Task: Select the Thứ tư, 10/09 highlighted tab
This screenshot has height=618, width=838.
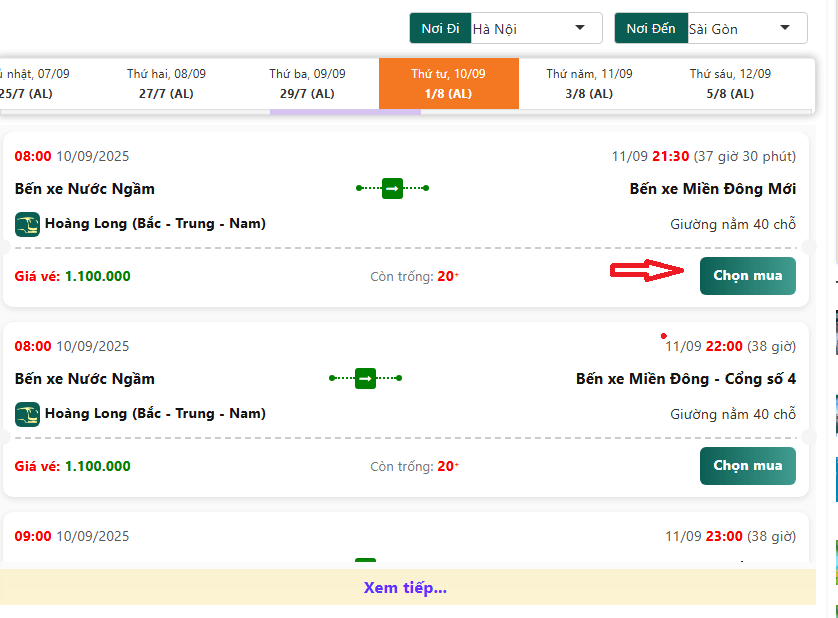Action: tap(448, 83)
